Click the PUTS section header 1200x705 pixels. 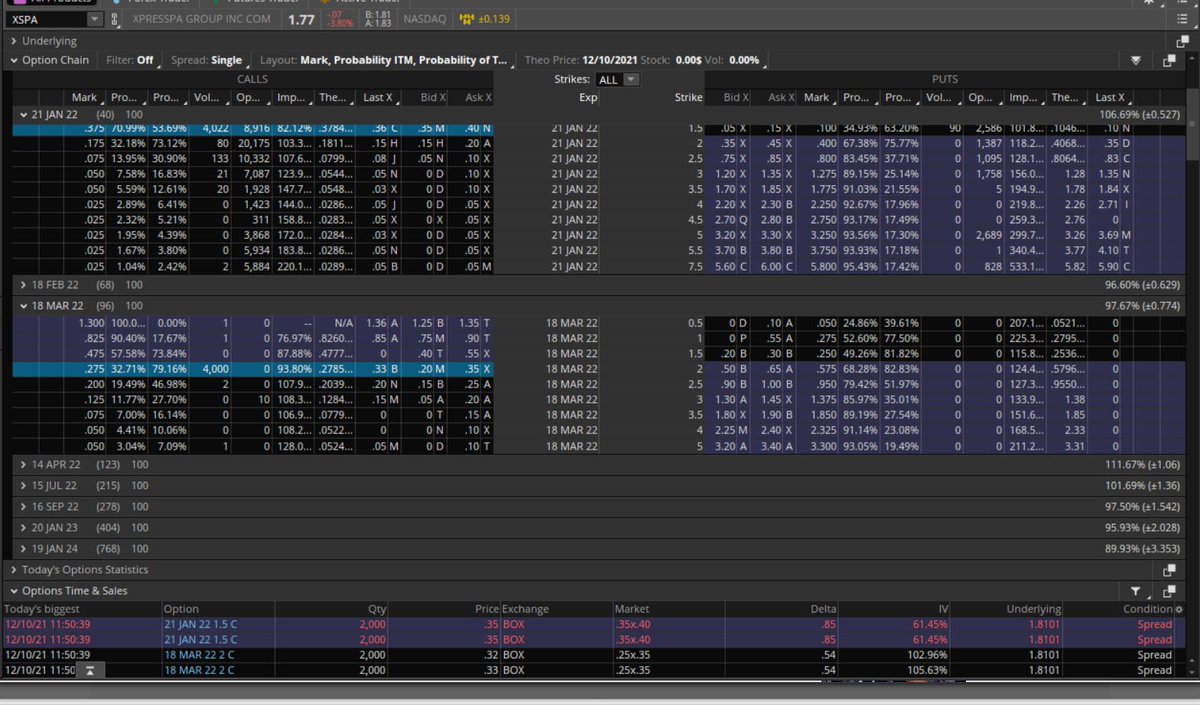coord(944,79)
